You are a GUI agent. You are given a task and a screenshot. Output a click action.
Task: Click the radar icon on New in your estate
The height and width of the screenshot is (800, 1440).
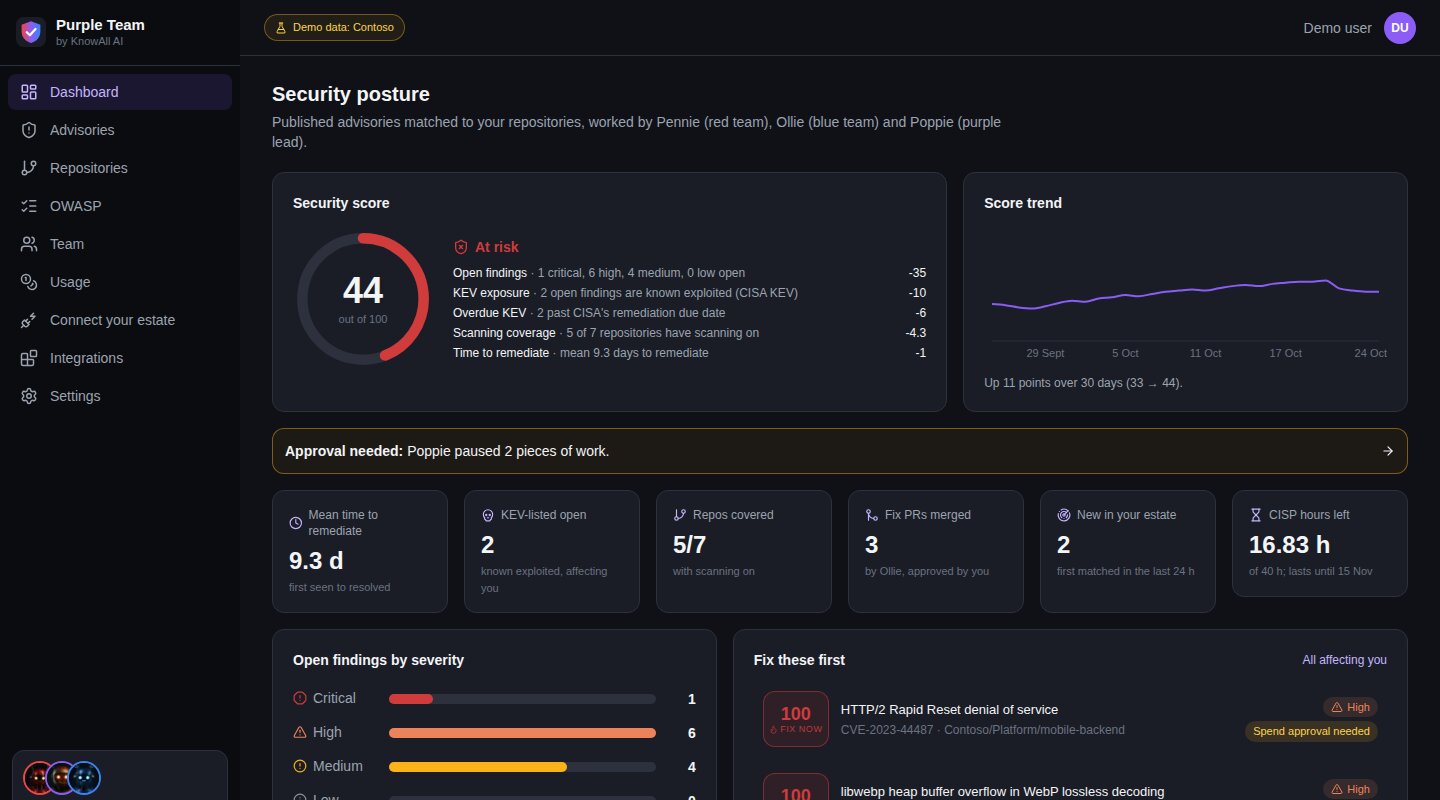1064,515
